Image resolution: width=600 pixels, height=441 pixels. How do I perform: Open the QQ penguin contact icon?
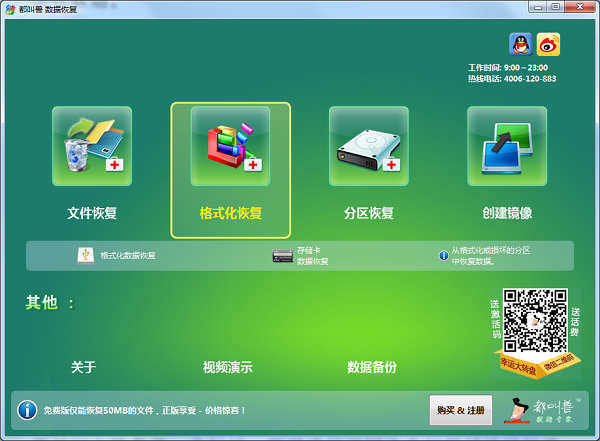click(x=520, y=44)
